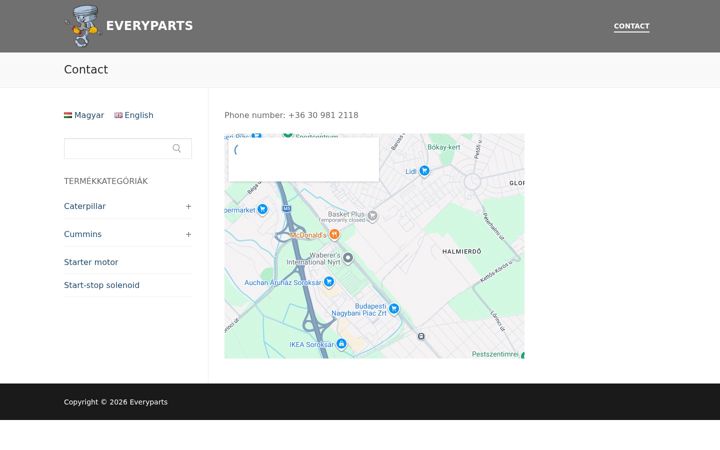Open the Starter motor category
This screenshot has height=450, width=720.
coord(91,262)
